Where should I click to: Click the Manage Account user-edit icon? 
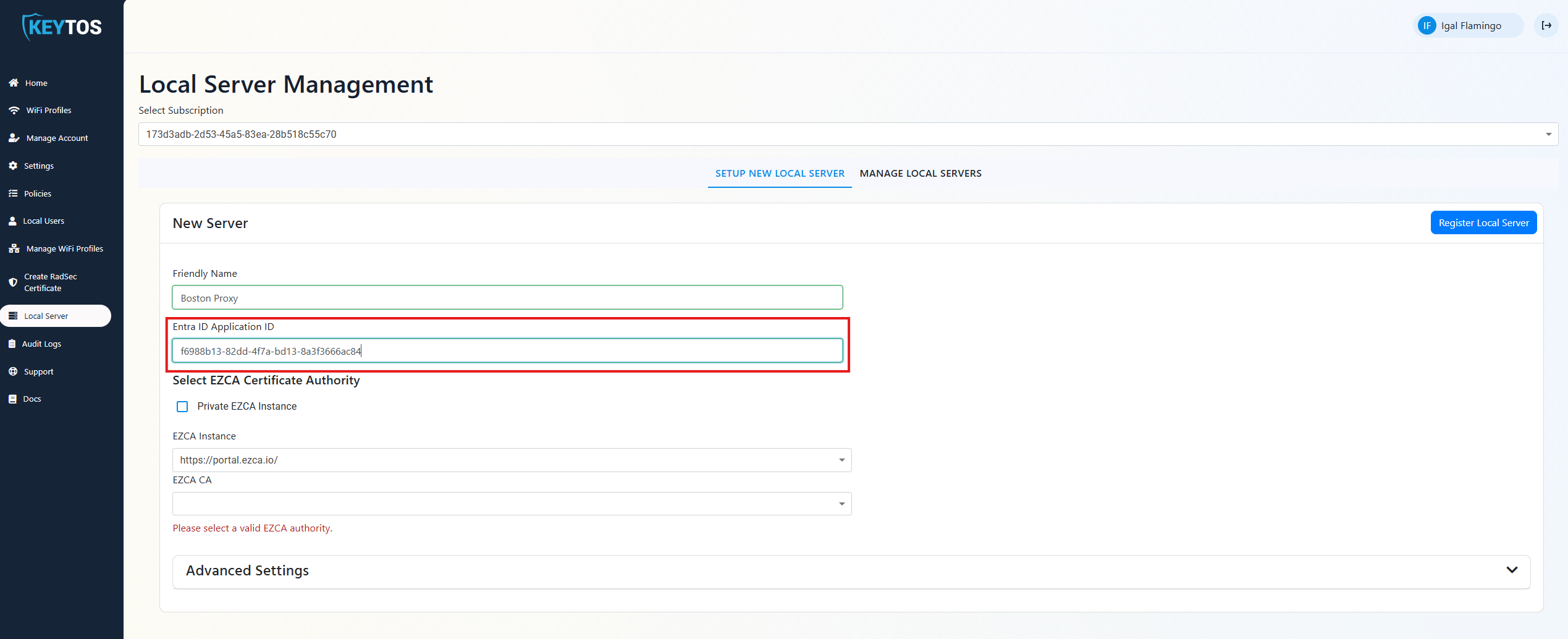coord(14,138)
